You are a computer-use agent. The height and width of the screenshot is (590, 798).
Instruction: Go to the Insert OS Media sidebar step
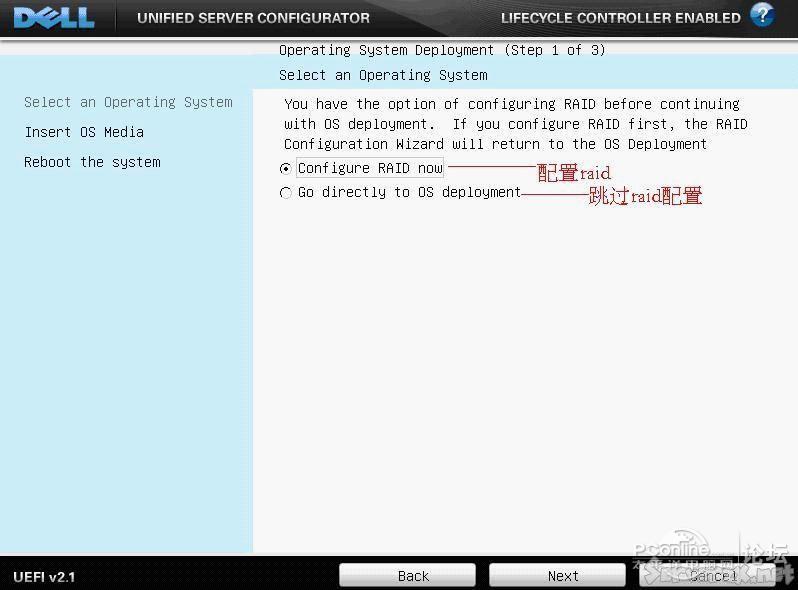(84, 132)
